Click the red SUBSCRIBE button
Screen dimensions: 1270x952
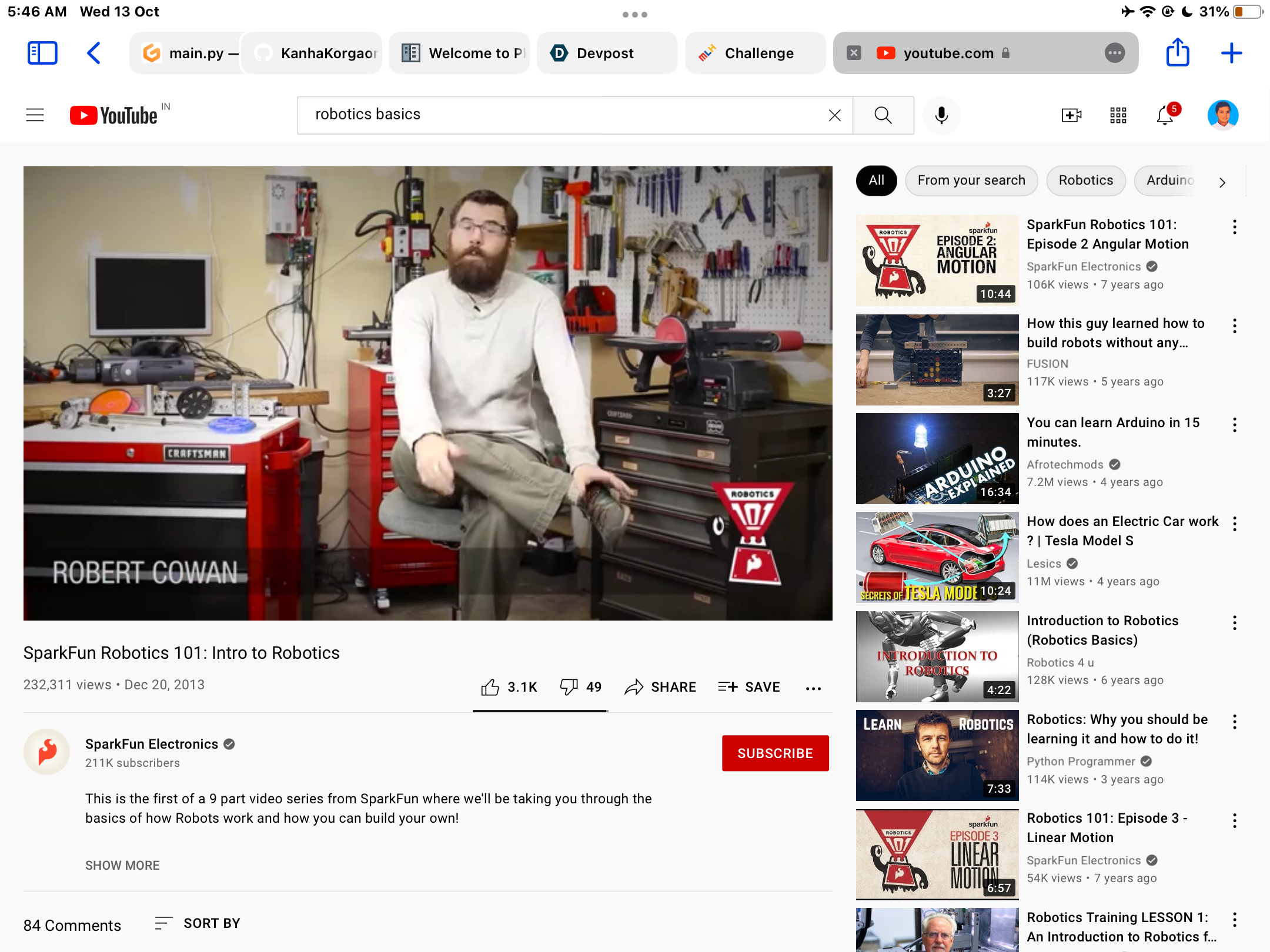click(775, 753)
